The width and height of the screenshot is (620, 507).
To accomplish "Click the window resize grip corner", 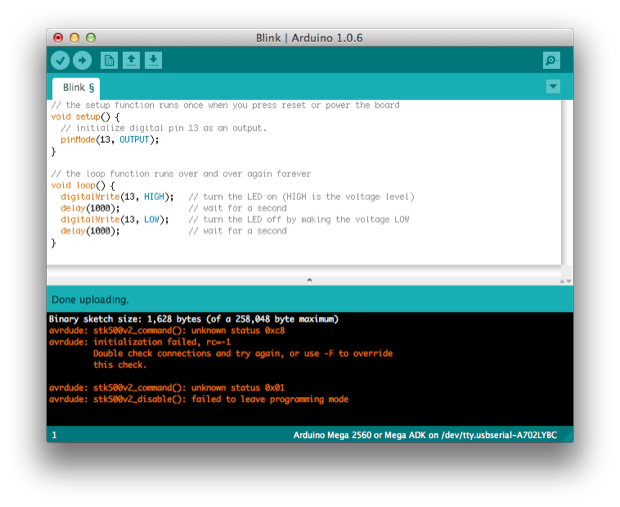I will [569, 437].
